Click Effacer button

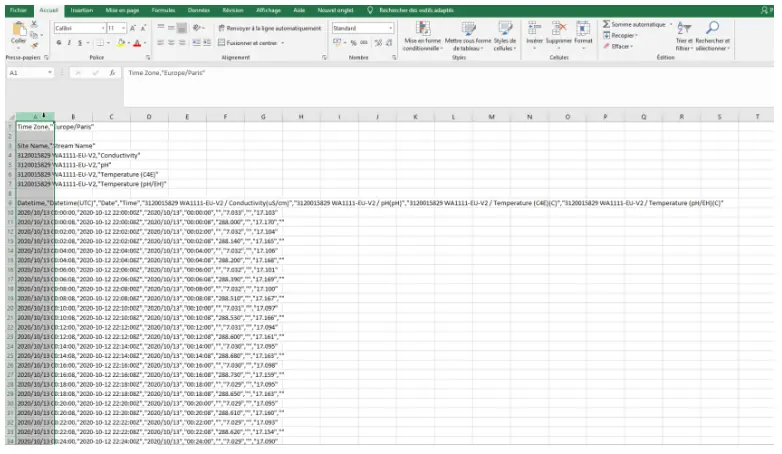[x=618, y=46]
